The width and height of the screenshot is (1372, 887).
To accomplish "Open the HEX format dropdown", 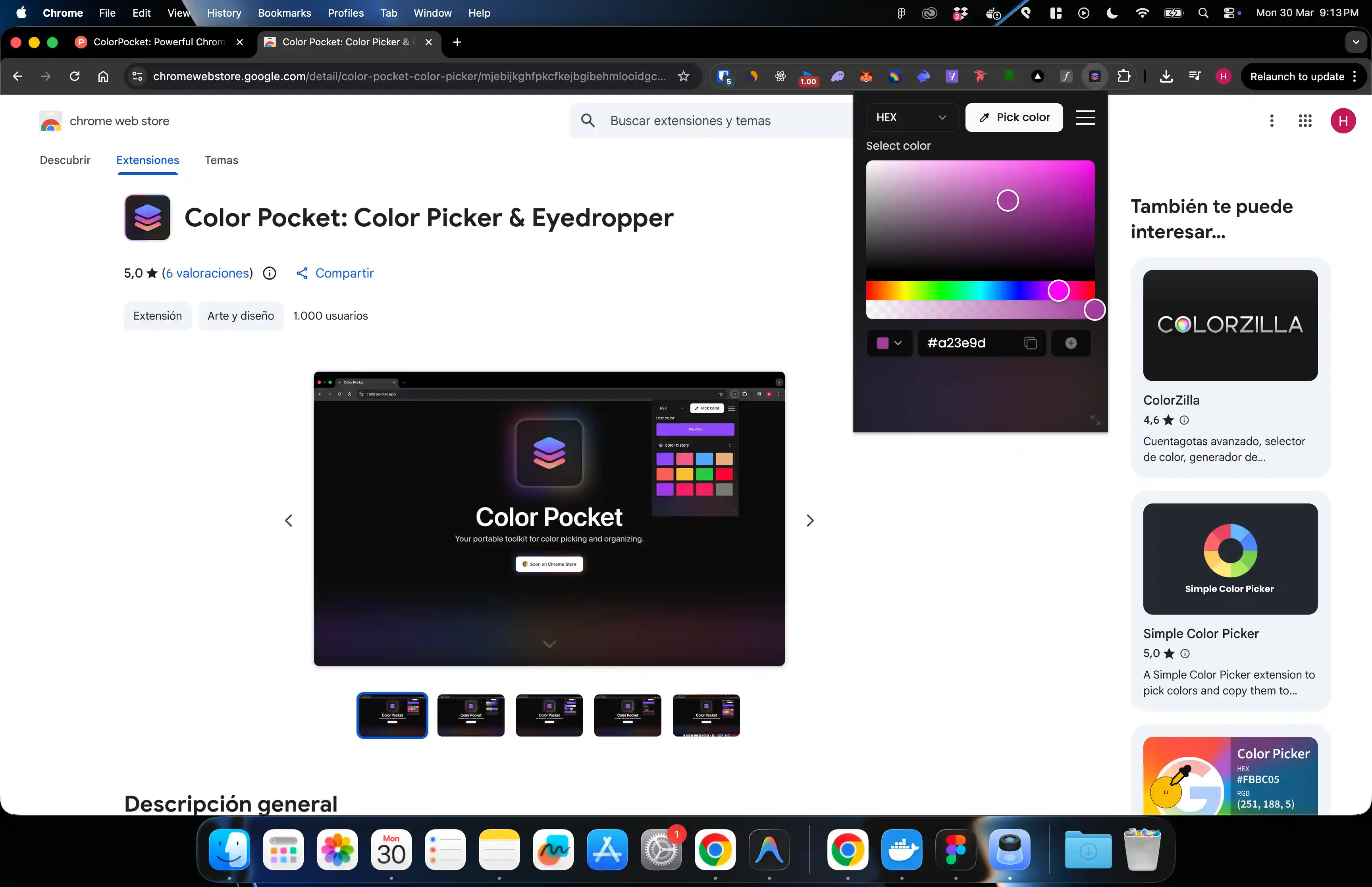I will (x=912, y=117).
